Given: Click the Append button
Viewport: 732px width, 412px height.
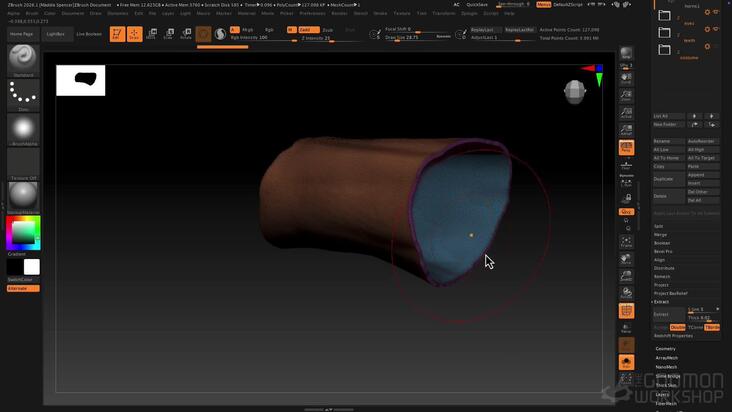Looking at the screenshot, I should click(x=703, y=175).
